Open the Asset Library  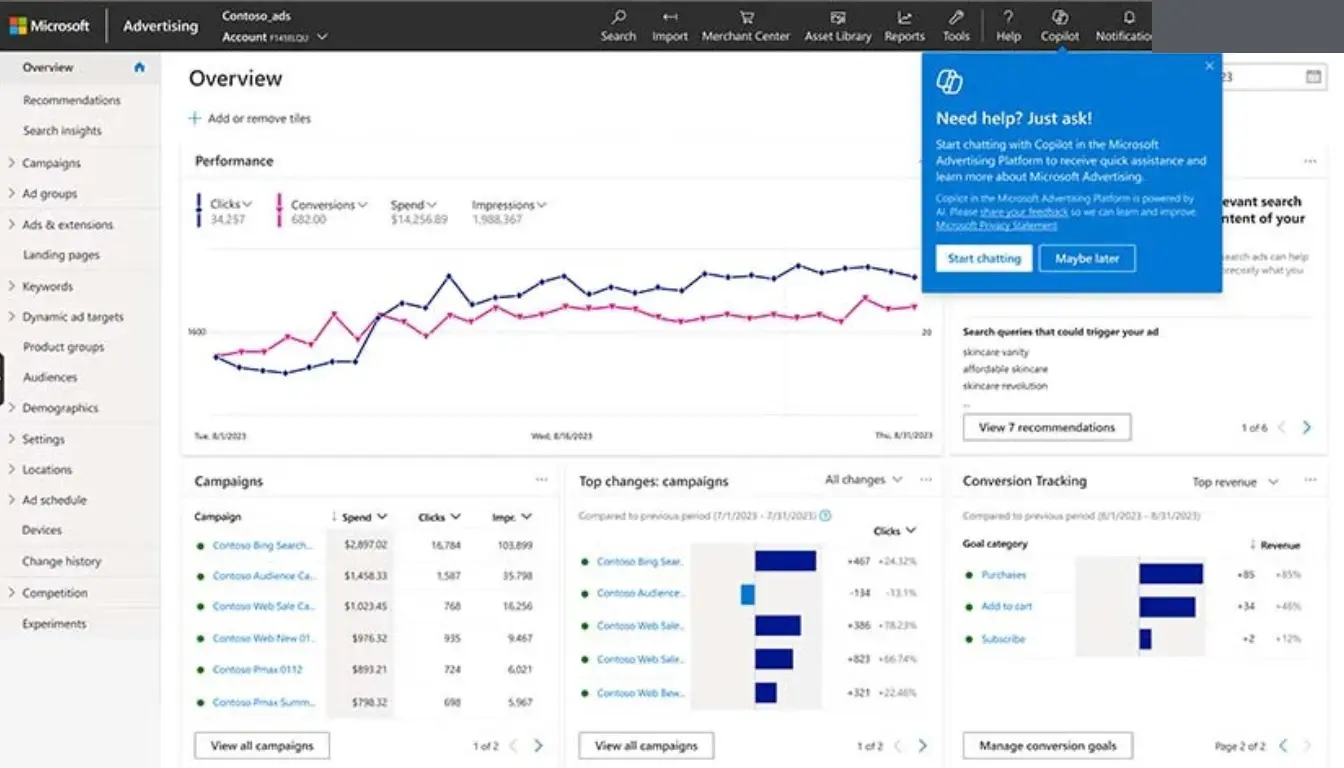(838, 25)
